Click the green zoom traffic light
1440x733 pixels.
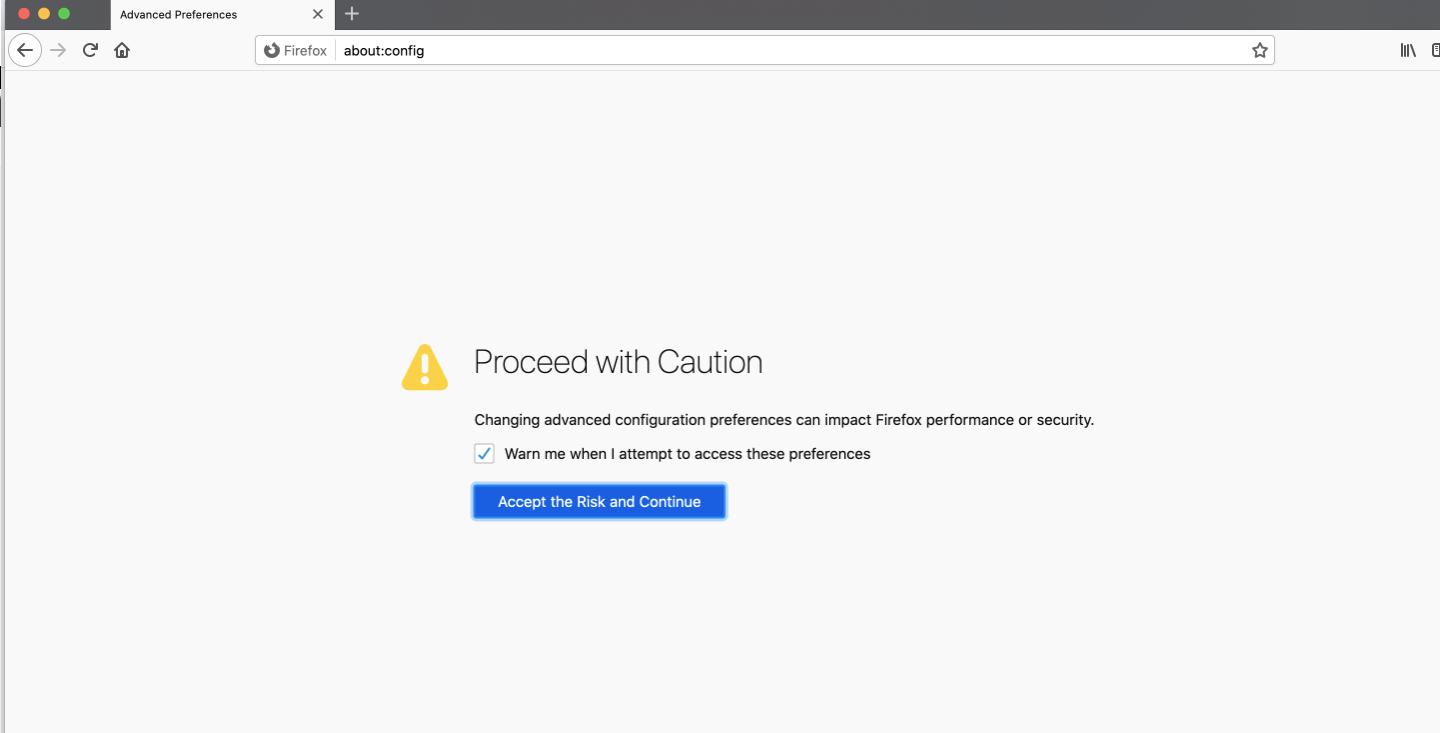(63, 14)
